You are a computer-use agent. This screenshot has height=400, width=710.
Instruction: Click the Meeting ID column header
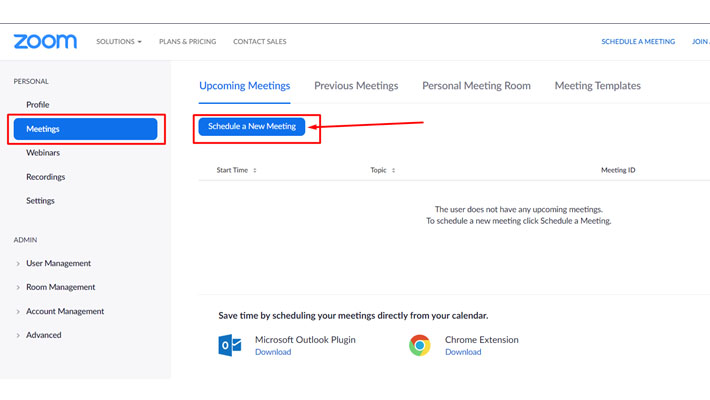(618, 170)
